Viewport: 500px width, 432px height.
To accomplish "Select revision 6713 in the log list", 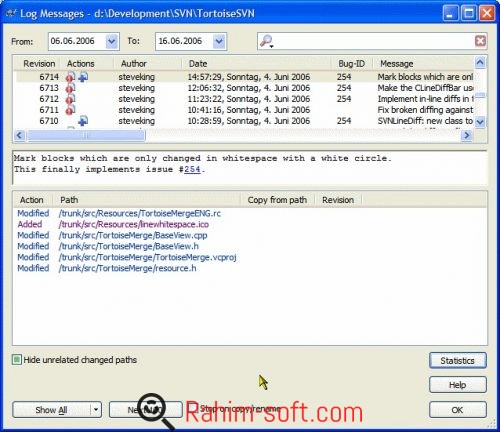I will (245, 88).
